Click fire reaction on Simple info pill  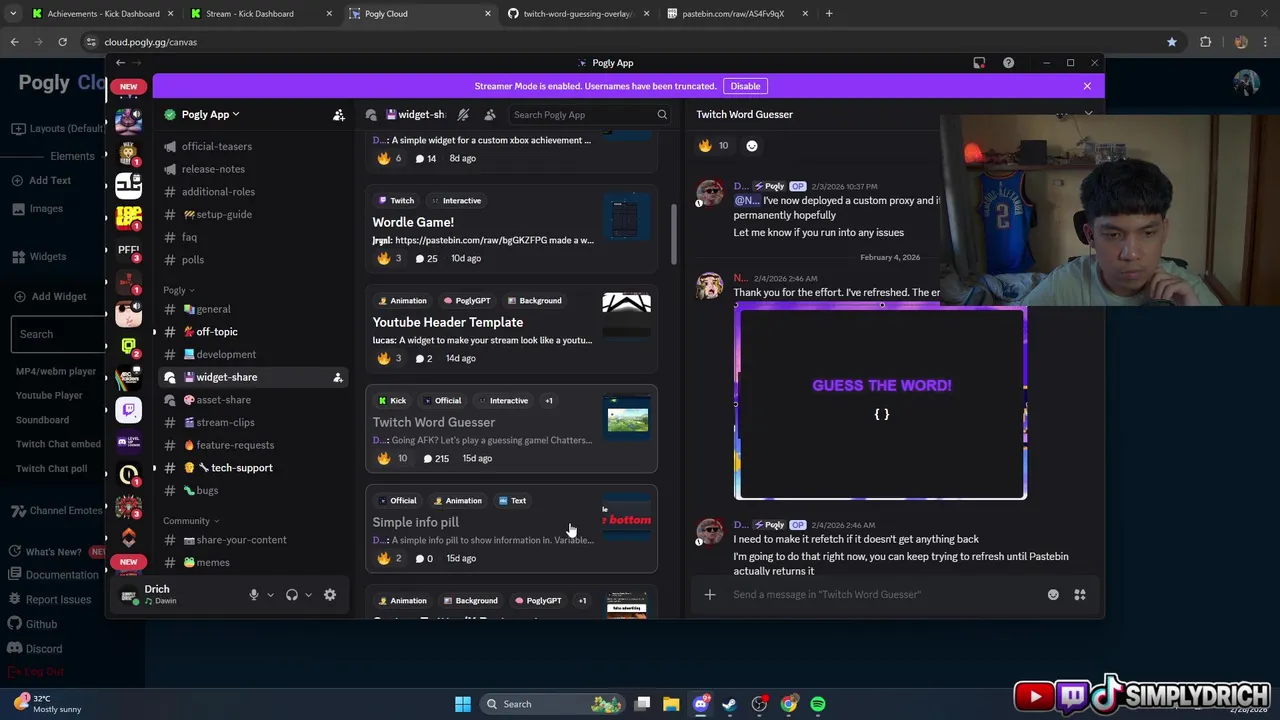pos(389,558)
